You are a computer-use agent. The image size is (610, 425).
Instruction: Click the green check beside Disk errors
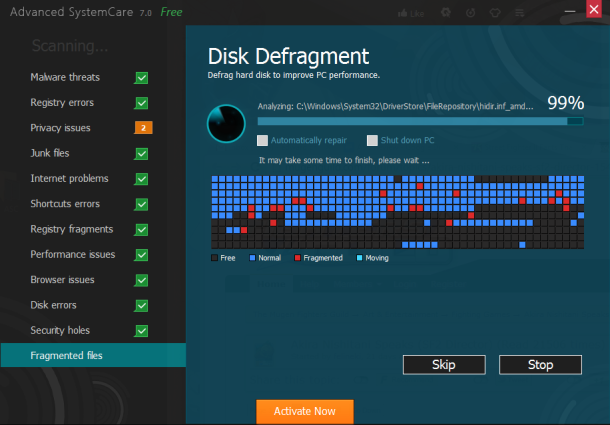coord(142,306)
